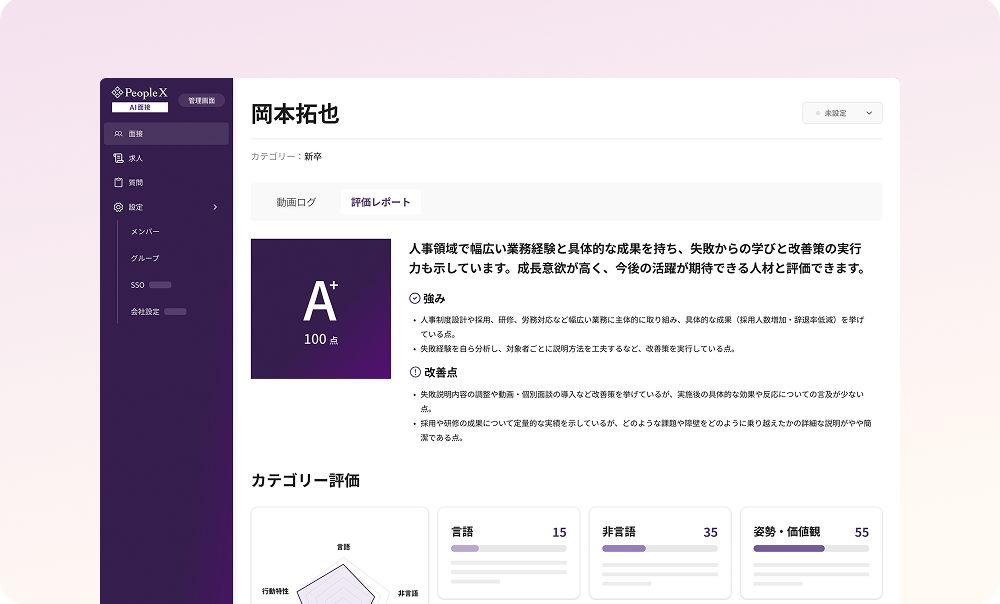Click the A+ 100点 score card
This screenshot has width=1000, height=604.
point(320,309)
